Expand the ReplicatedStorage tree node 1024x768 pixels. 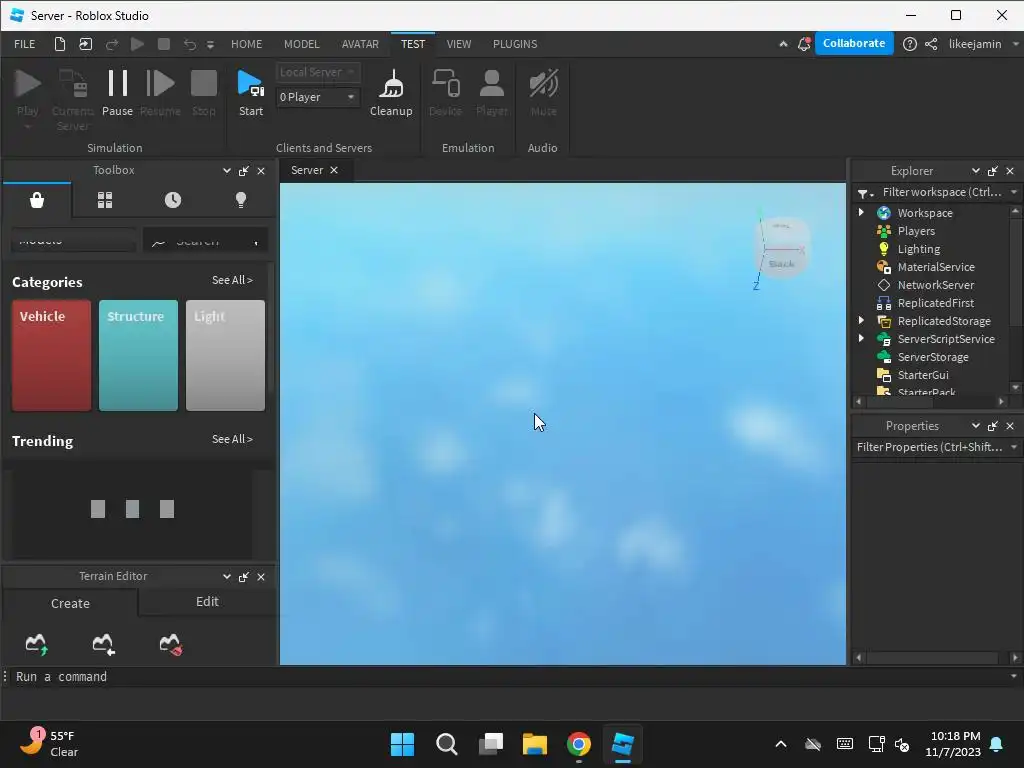click(x=861, y=321)
